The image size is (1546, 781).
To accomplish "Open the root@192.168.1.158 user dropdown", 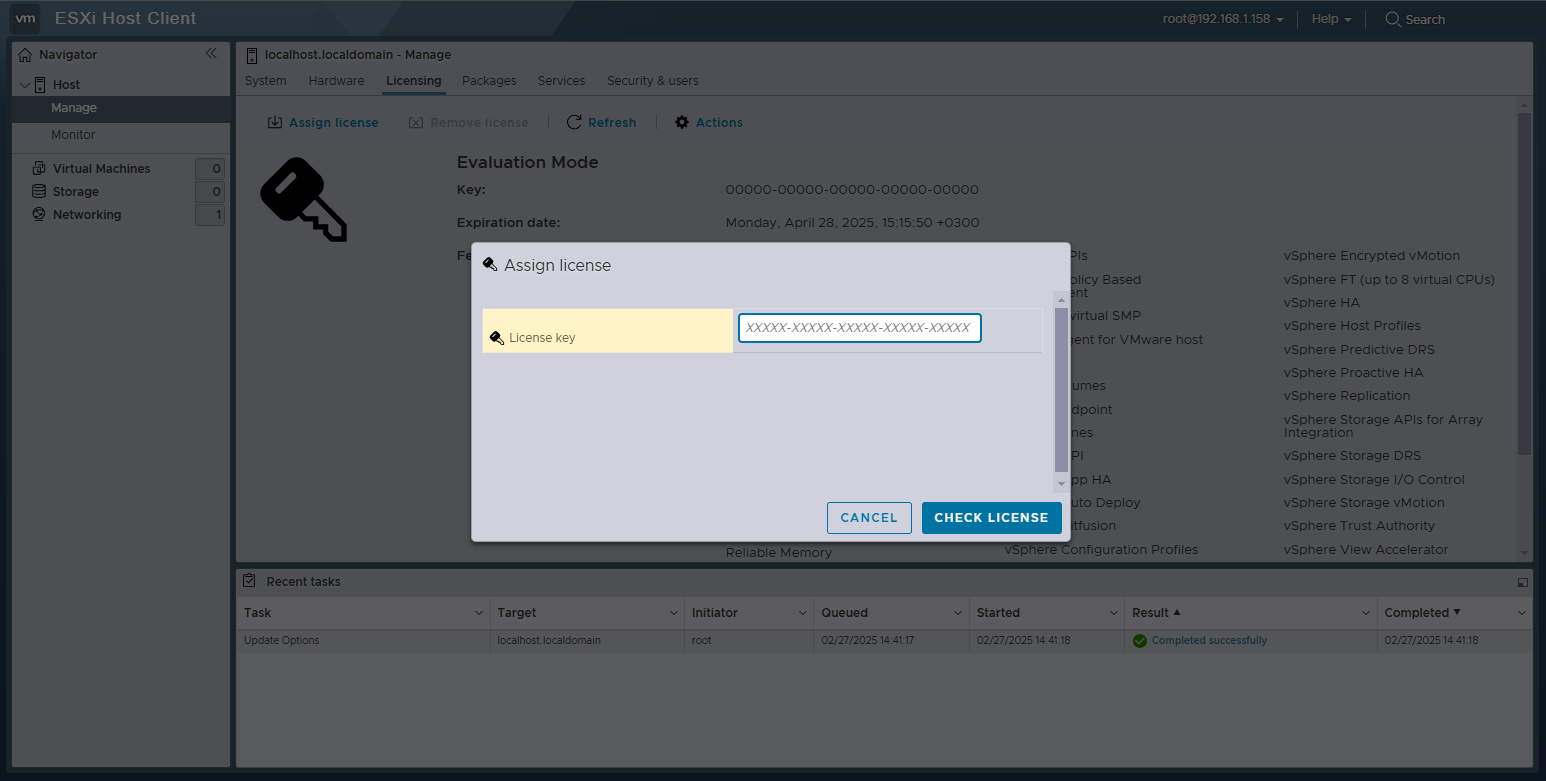I will (x=1222, y=19).
